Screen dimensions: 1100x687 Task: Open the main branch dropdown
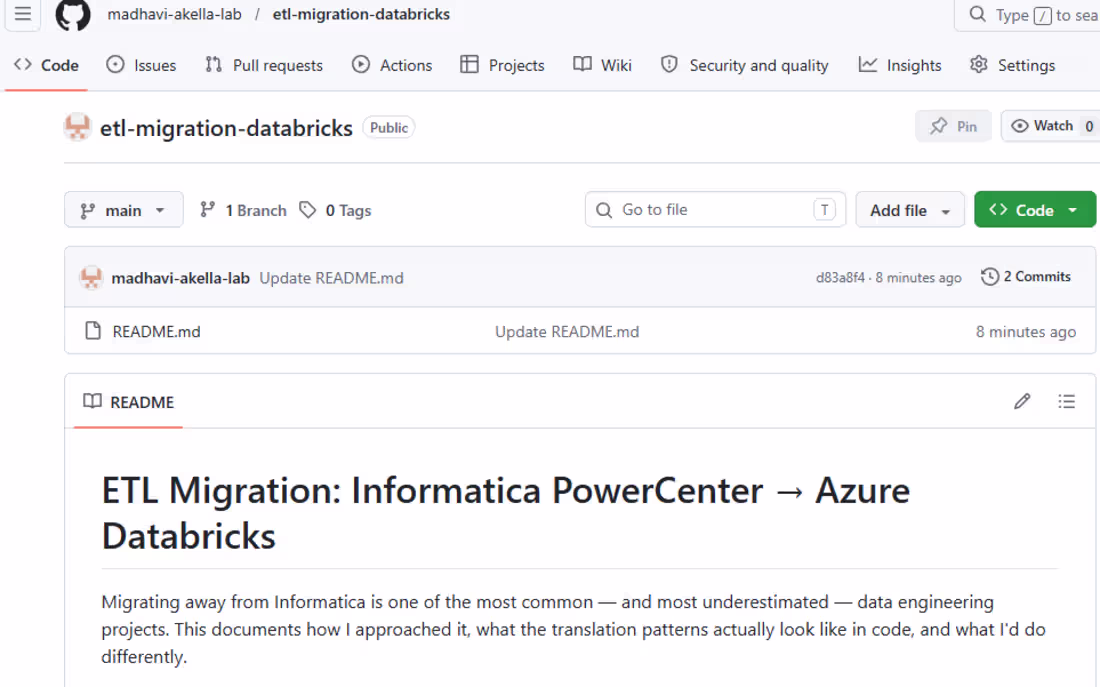123,210
